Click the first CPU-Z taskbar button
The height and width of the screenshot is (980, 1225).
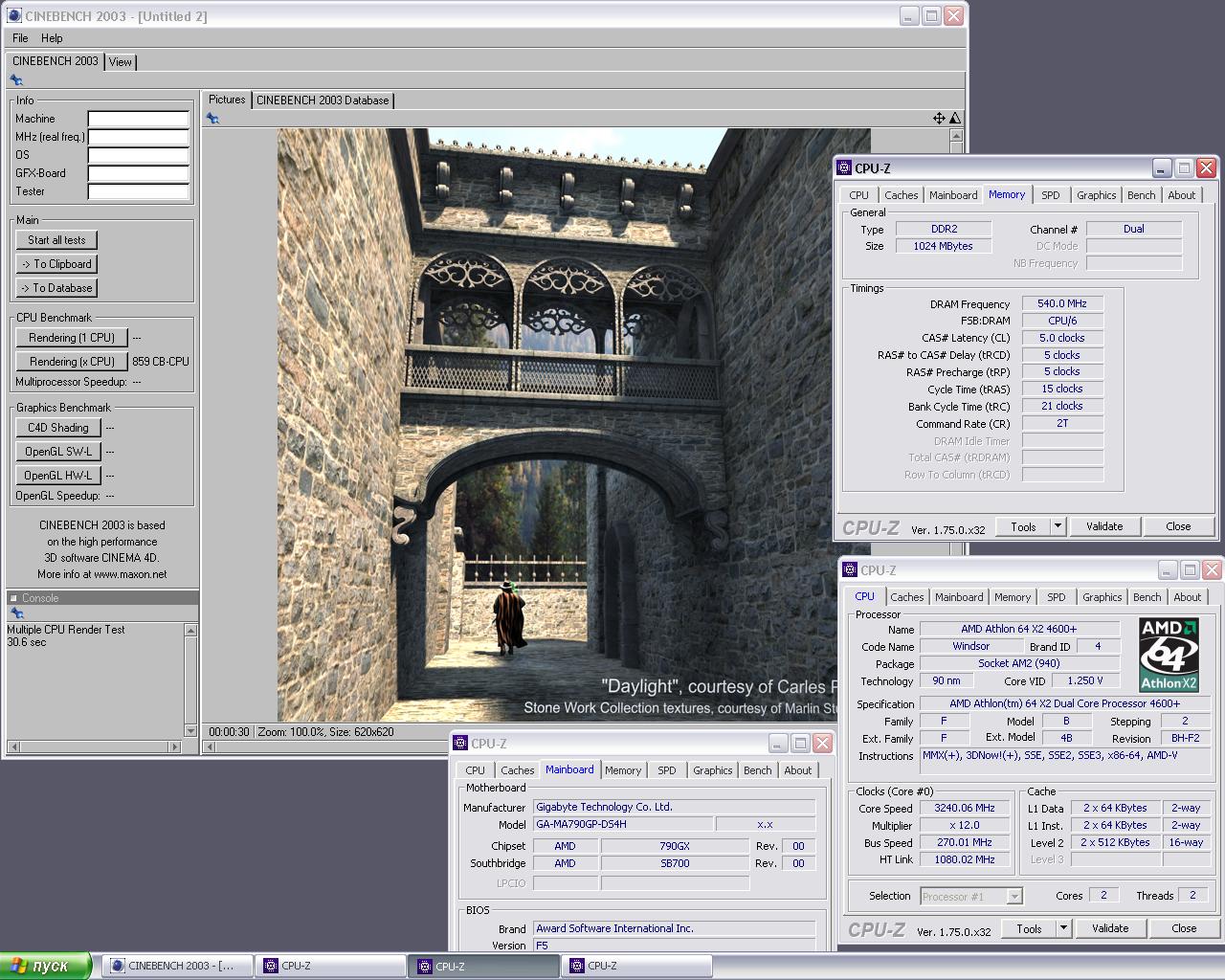(x=330, y=966)
